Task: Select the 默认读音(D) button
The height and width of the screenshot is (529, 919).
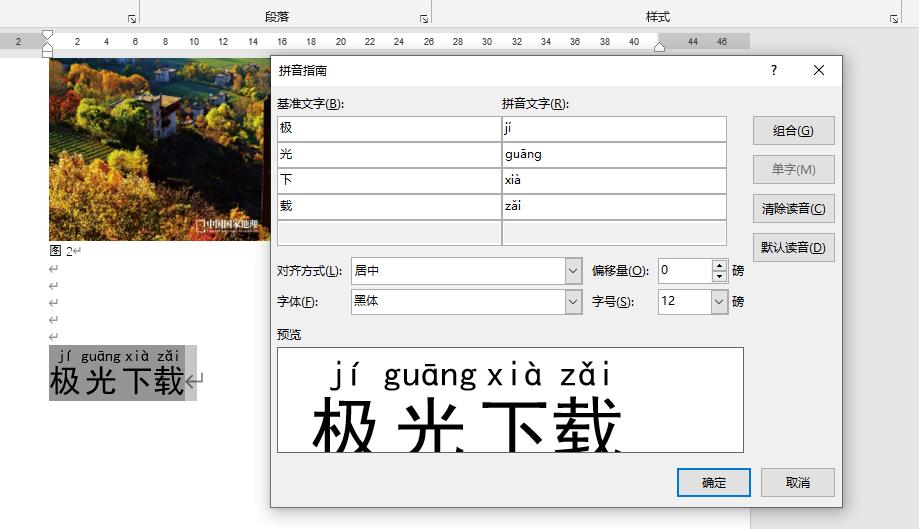Action: 793,248
